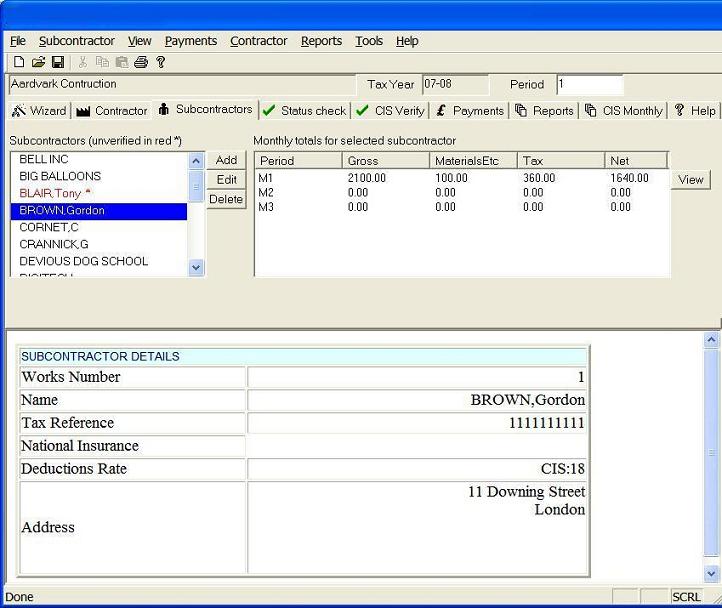Open the File menu

(18, 41)
